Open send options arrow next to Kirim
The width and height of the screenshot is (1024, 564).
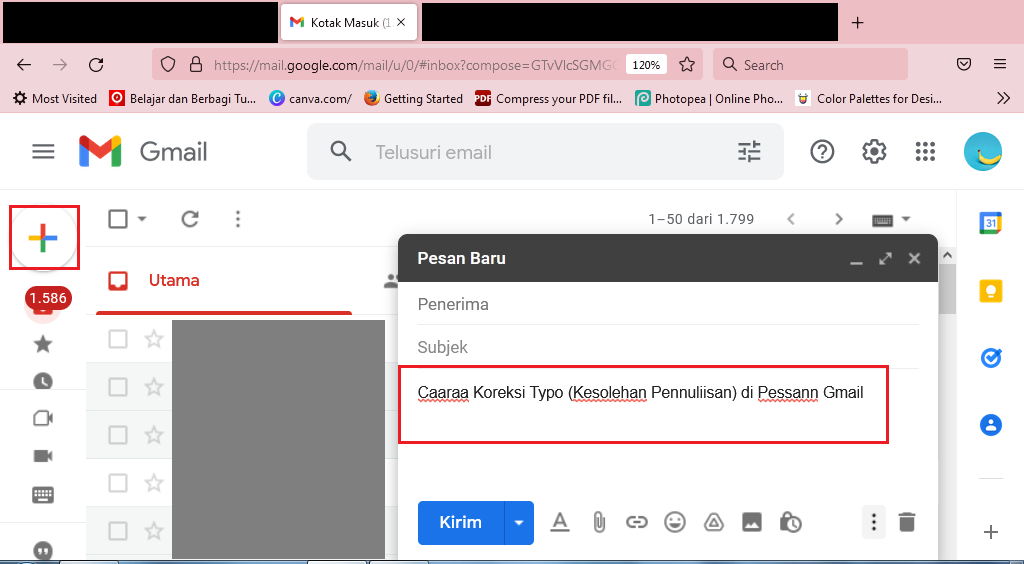tap(519, 522)
